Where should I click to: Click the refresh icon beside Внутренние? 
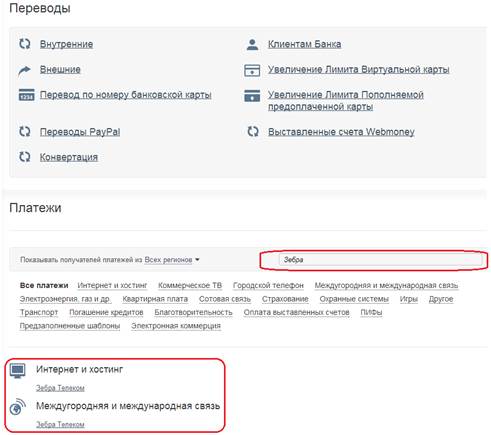tap(25, 44)
